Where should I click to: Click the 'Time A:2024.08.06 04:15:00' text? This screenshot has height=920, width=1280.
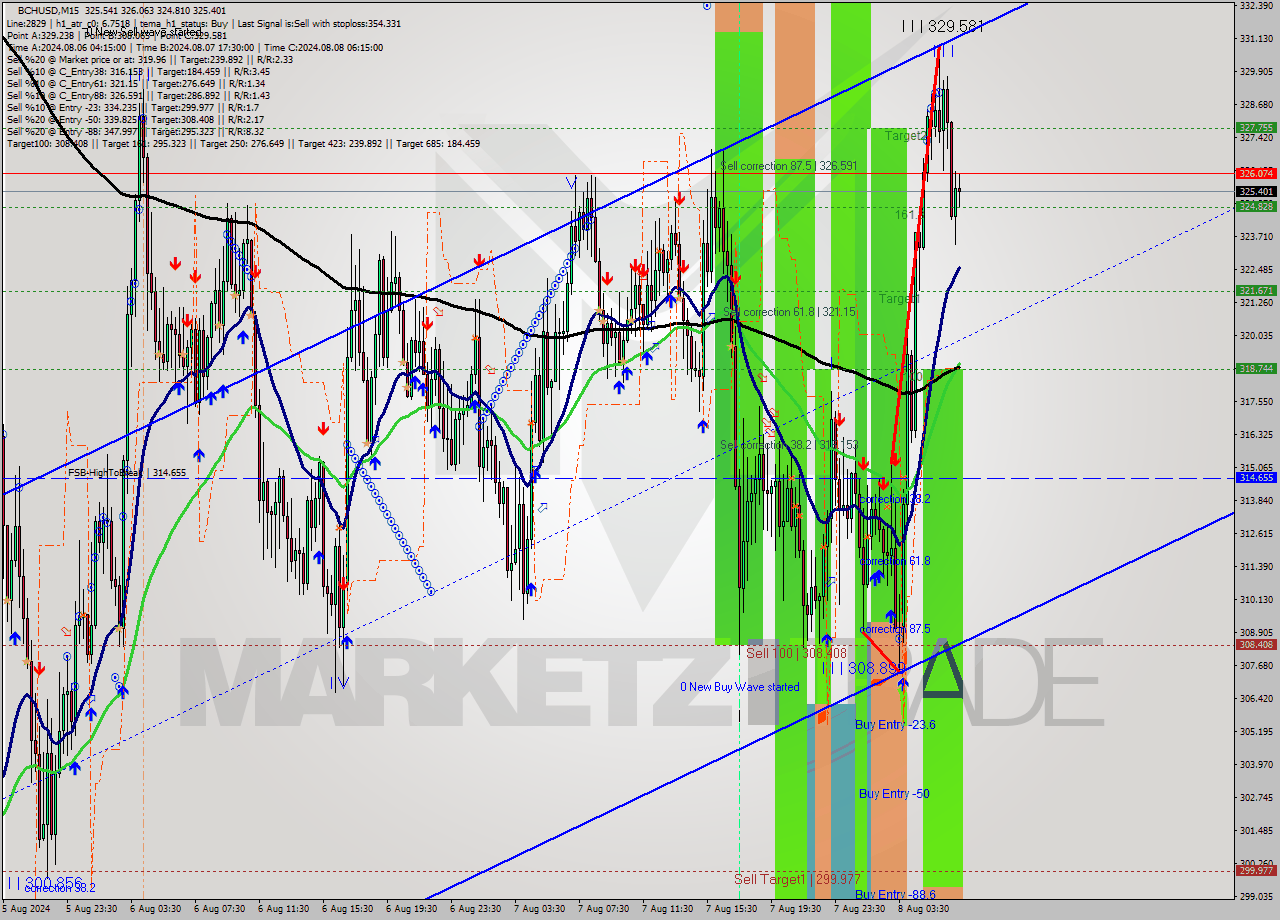[x=67, y=47]
